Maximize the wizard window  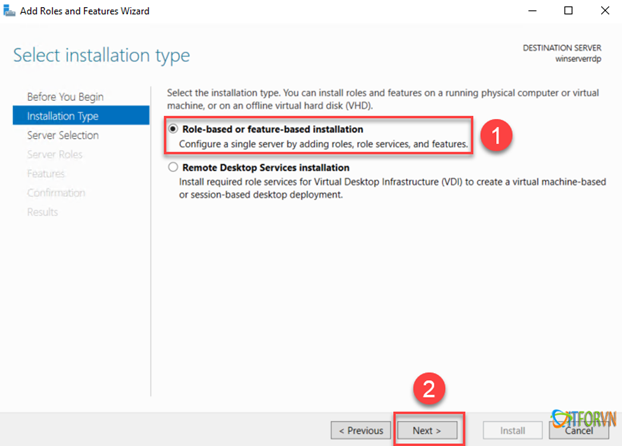point(568,11)
